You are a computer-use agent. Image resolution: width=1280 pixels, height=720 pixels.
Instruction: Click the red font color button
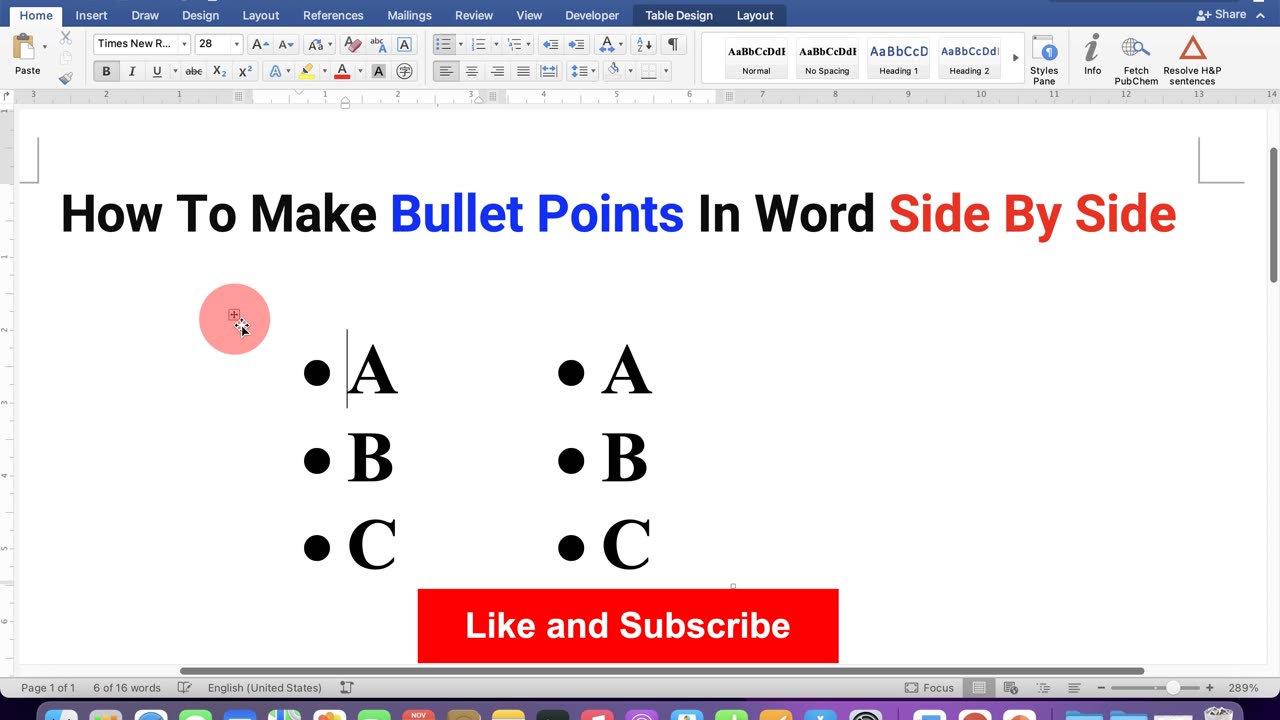click(x=342, y=71)
